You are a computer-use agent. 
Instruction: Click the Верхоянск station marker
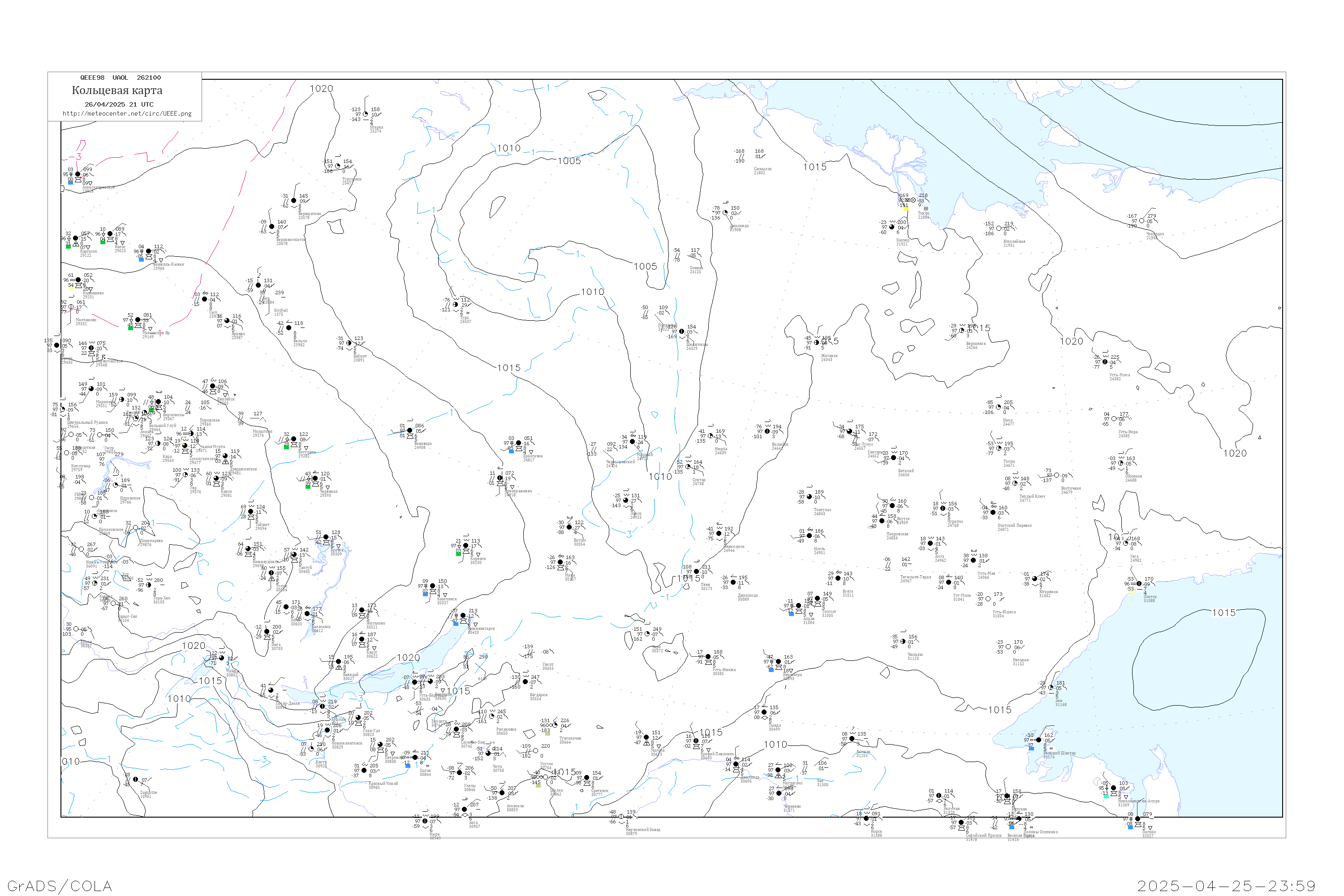pyautogui.click(x=962, y=331)
